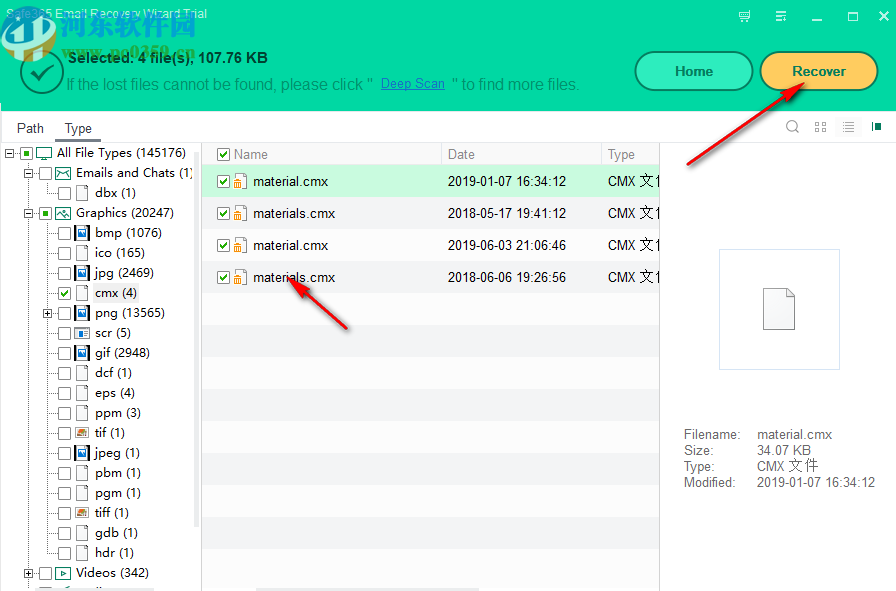Toggle the preview panel icon
This screenshot has height=591, width=896.
pos(876,127)
